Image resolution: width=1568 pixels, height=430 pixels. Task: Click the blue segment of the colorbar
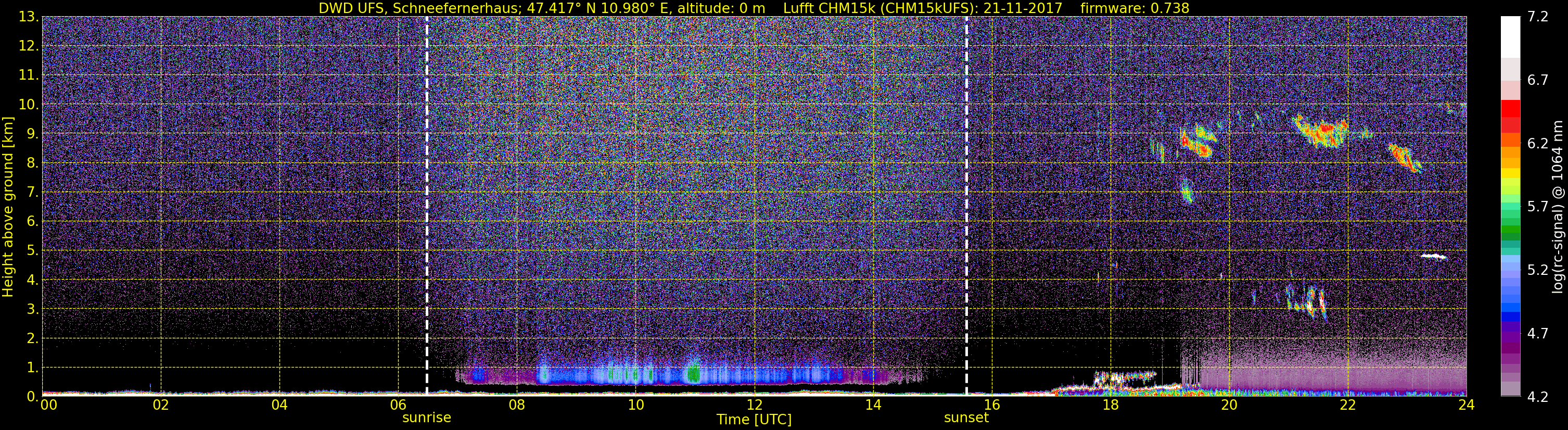pyautogui.click(x=1510, y=317)
